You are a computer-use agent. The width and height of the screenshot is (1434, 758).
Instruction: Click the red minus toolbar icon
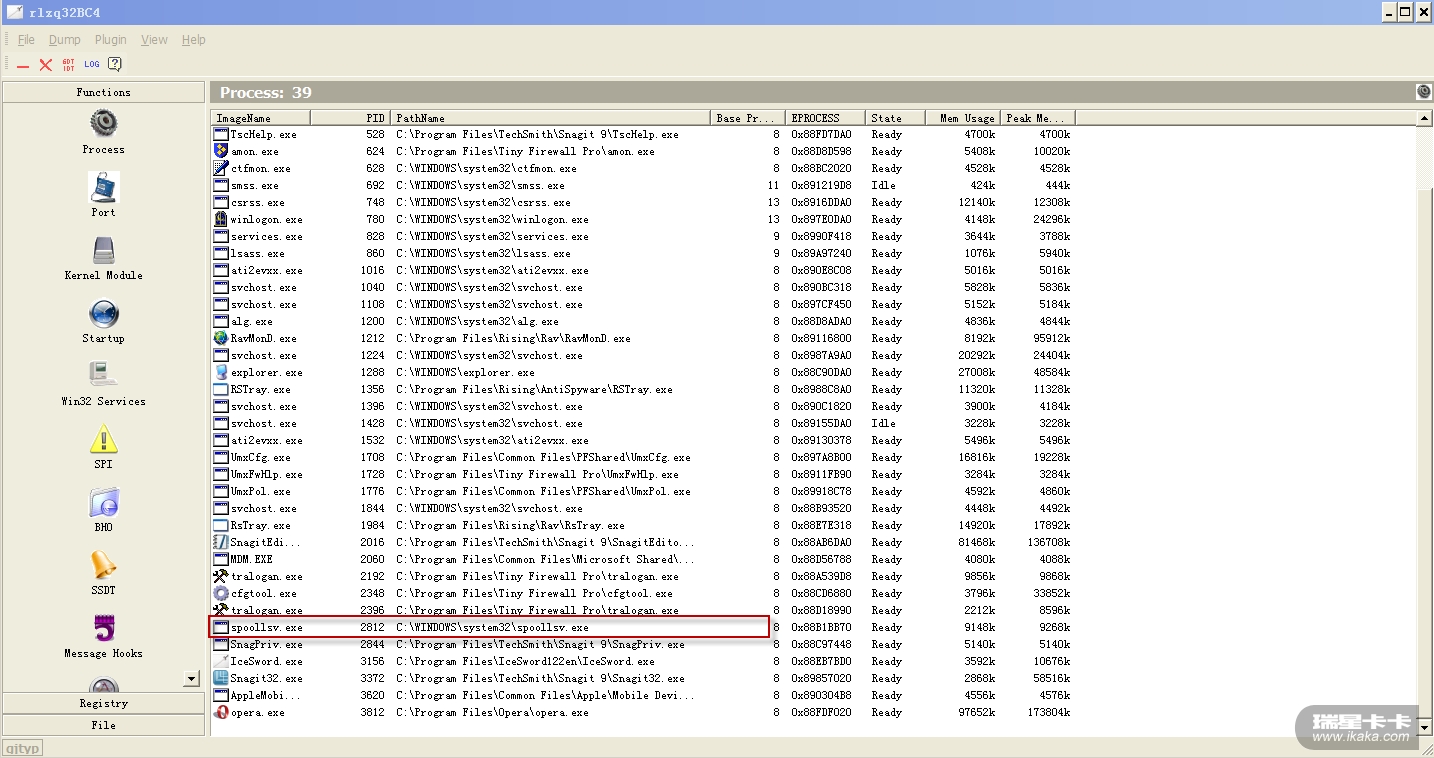coord(23,65)
